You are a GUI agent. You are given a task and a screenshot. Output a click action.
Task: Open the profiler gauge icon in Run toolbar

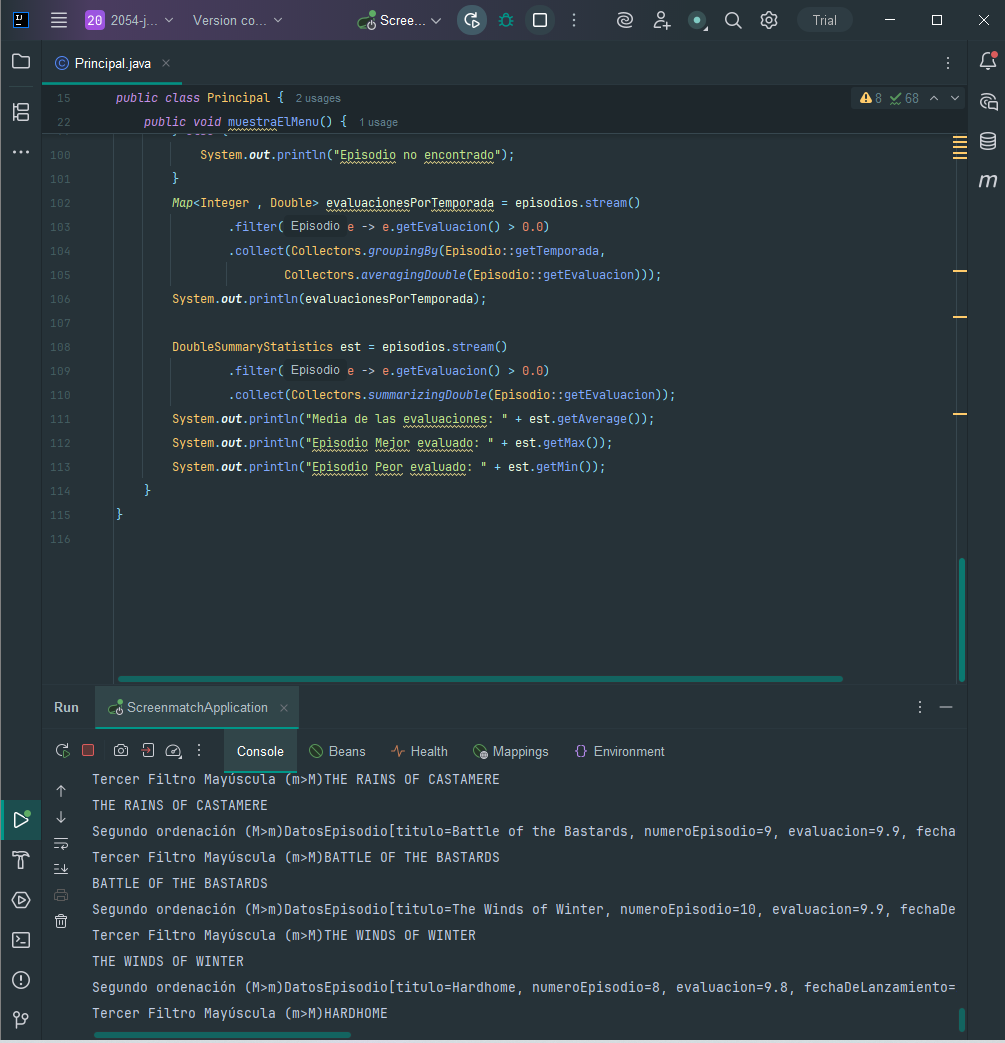(174, 751)
